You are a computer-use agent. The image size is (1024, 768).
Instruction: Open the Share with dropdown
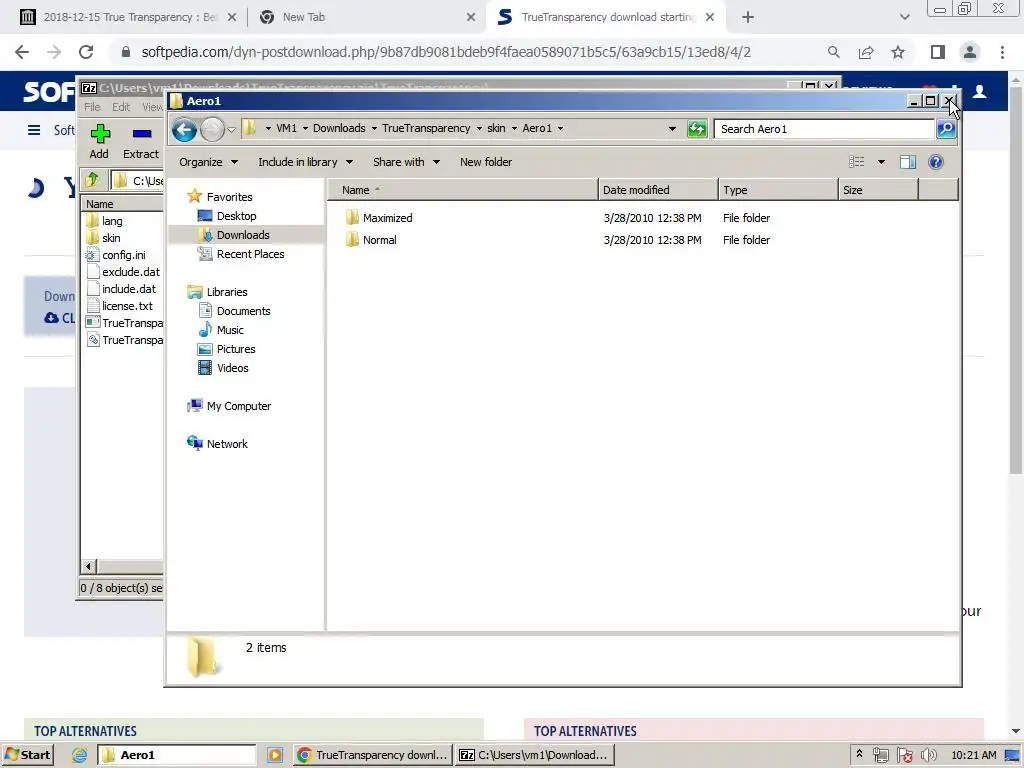[x=406, y=162]
